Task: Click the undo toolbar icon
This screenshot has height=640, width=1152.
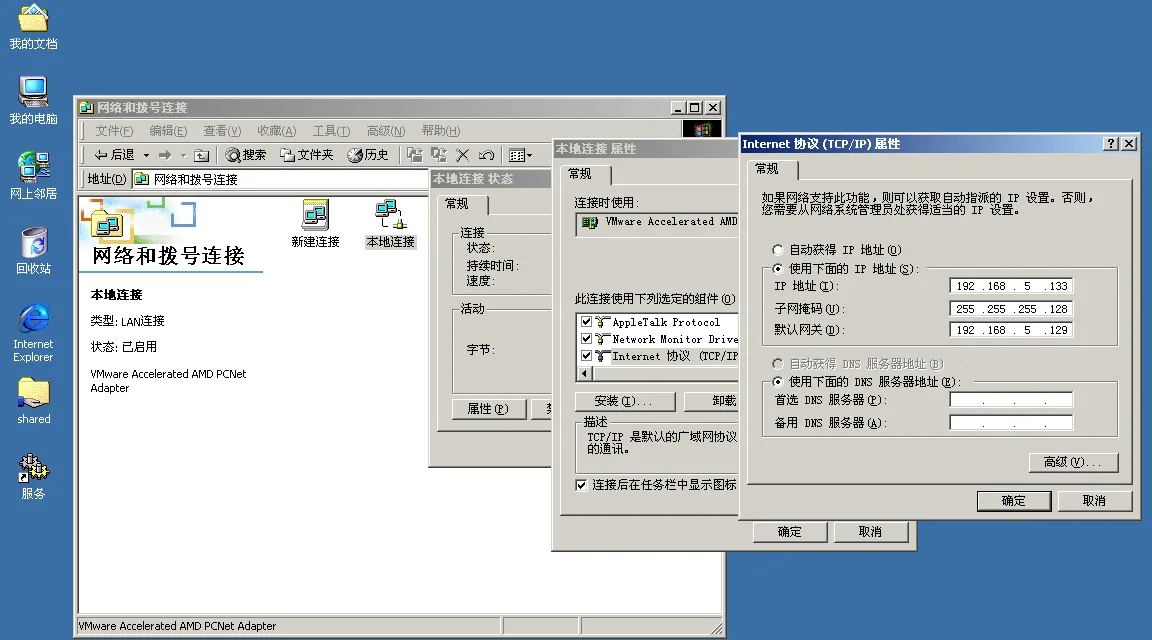Action: point(486,155)
